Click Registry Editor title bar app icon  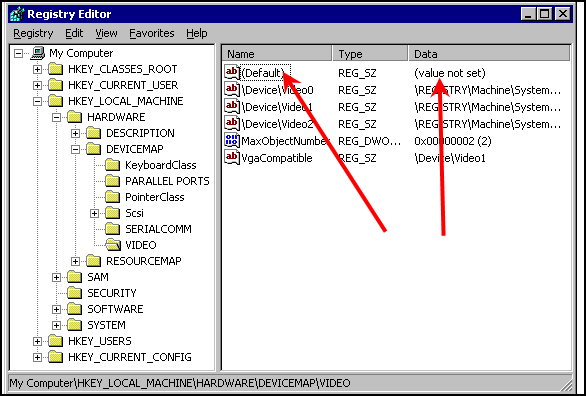click(17, 15)
